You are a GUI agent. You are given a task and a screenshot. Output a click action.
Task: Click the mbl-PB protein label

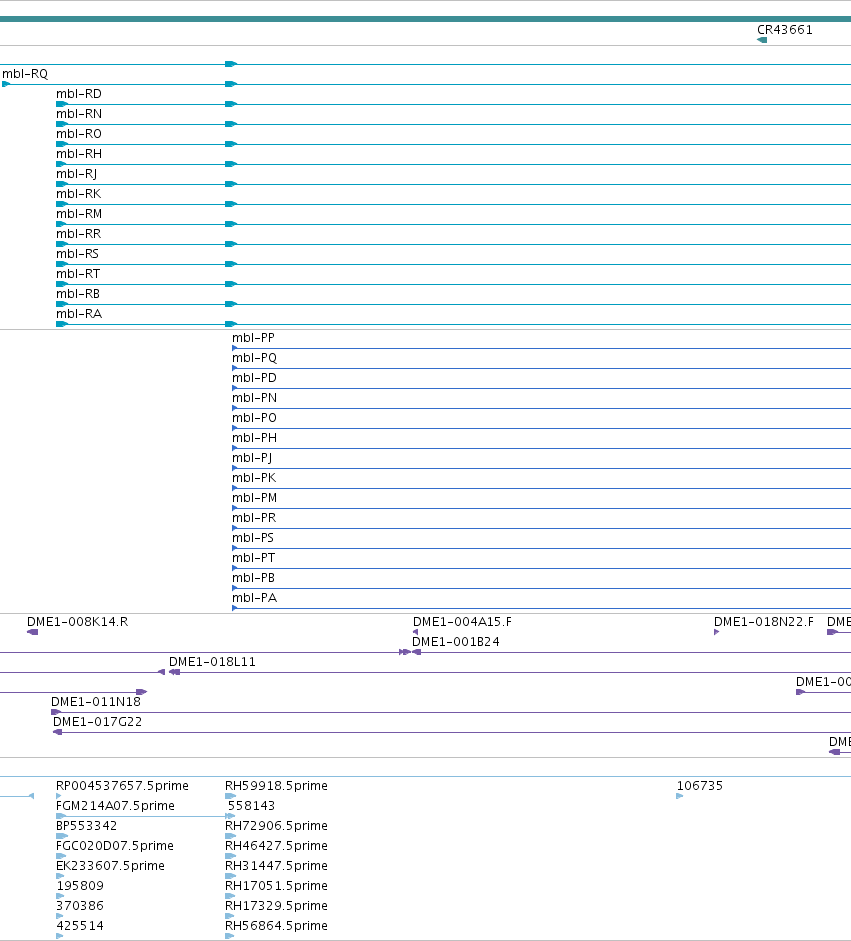(254, 578)
